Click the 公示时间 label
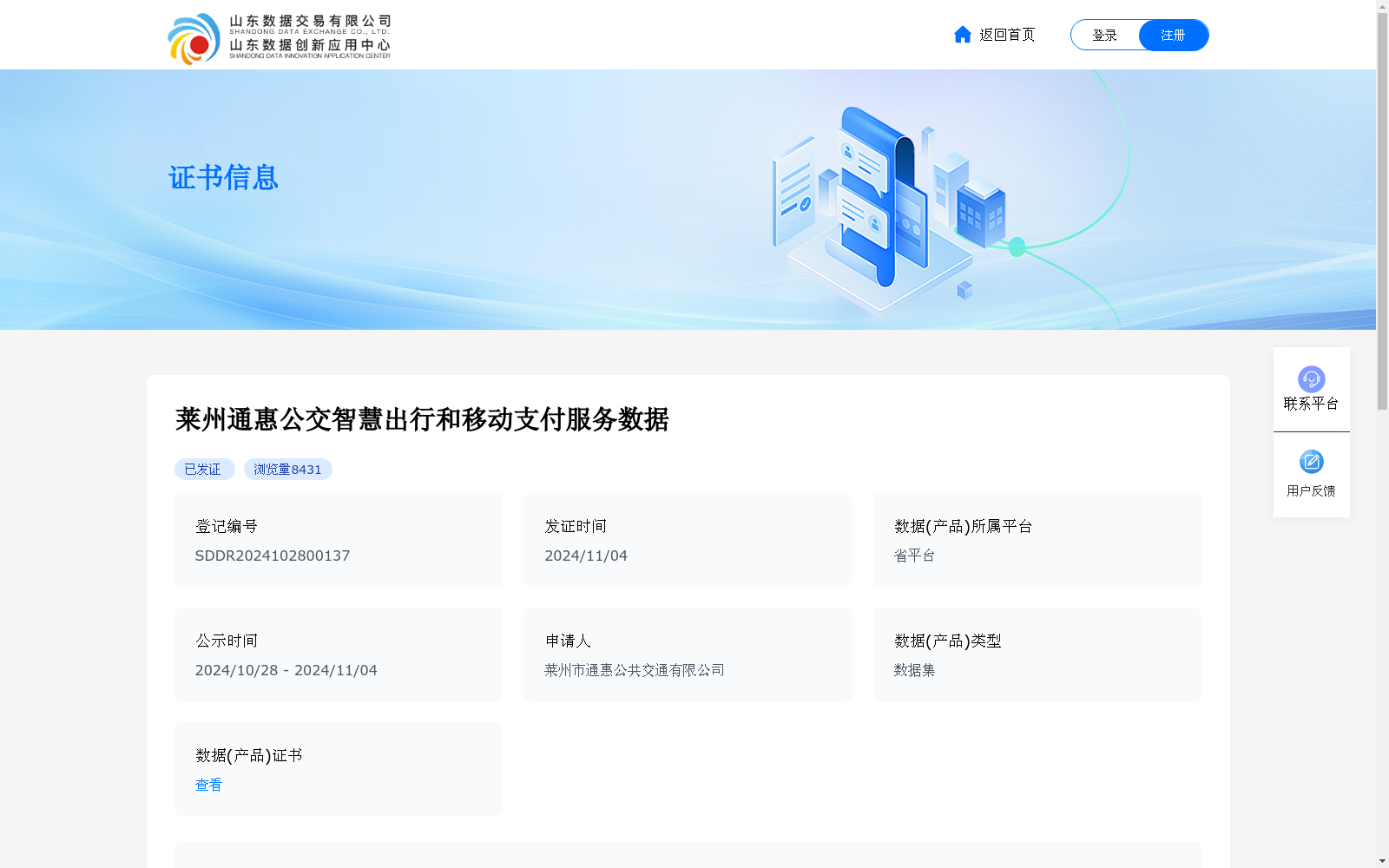 [227, 641]
